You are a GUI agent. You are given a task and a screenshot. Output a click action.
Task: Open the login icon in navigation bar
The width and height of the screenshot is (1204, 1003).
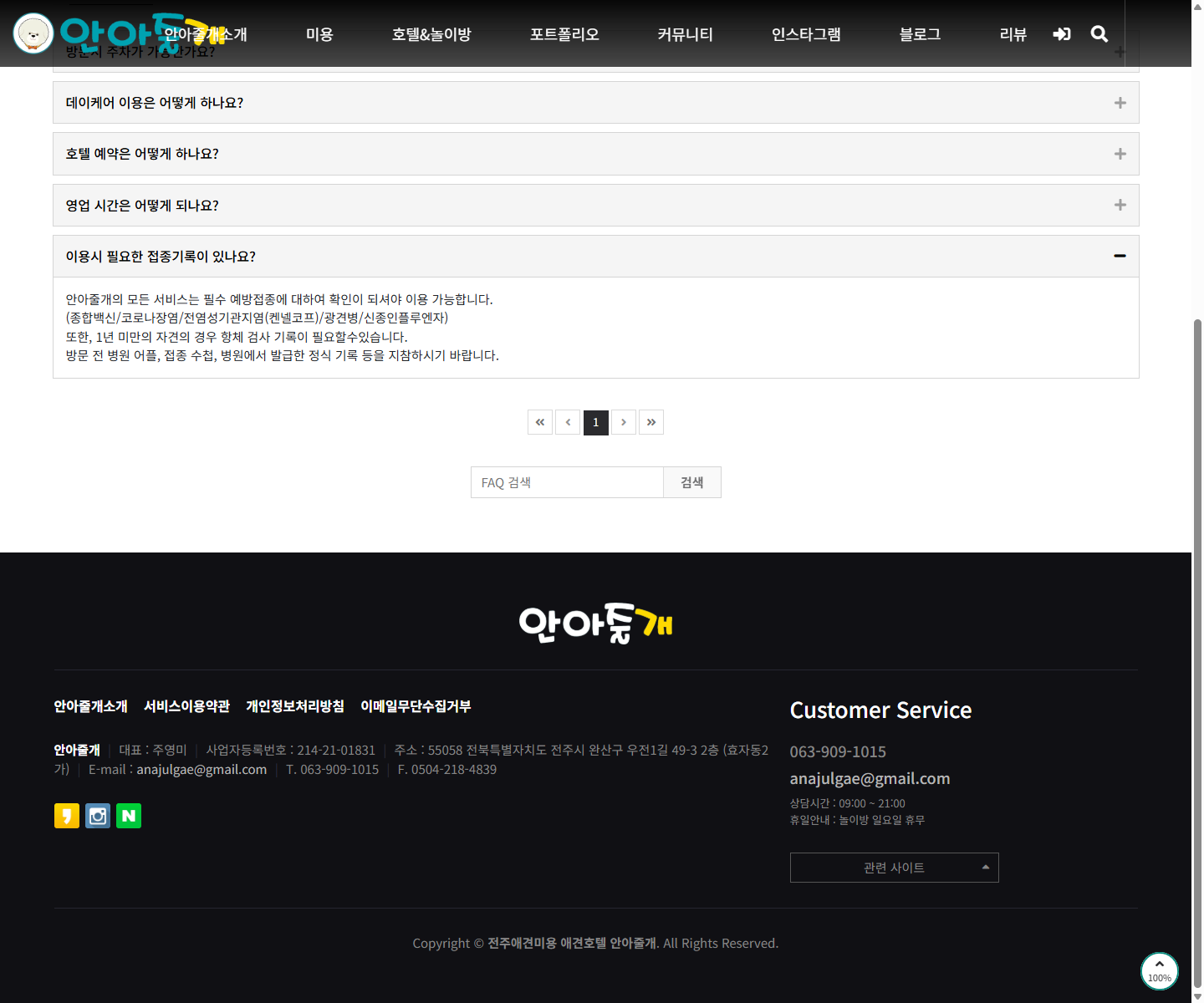coord(1062,34)
